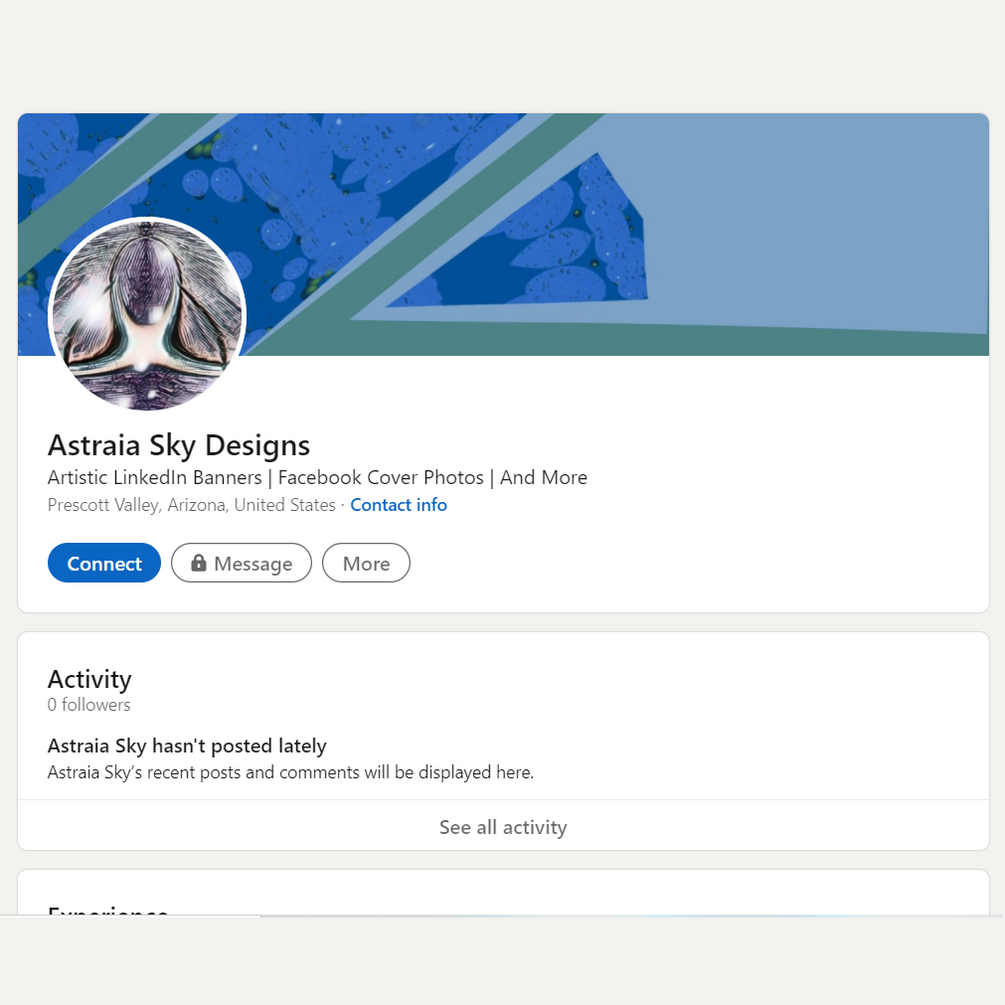
Task: Expand the More options button
Action: 366,563
